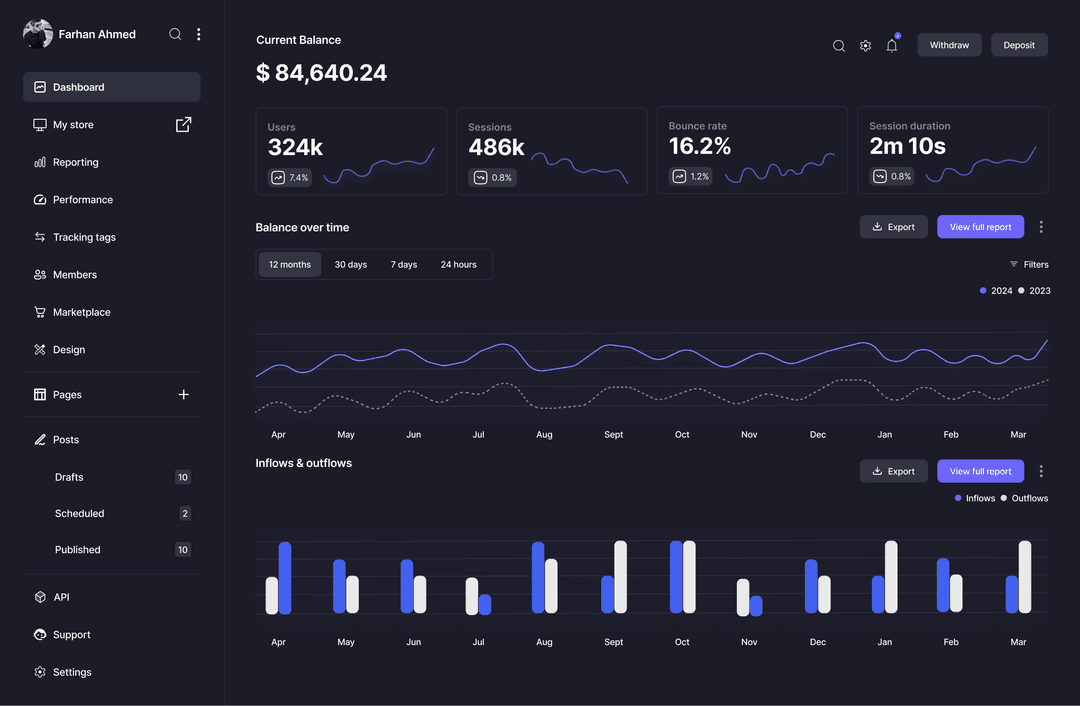1080x706 pixels.
Task: Switch to the 30 days view
Action: tap(350, 264)
